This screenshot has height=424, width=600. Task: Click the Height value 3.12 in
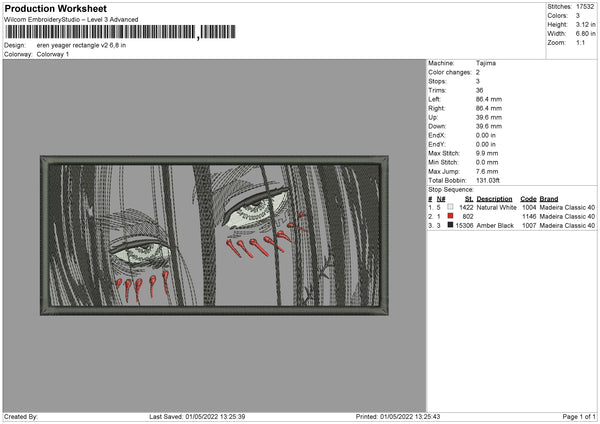(x=585, y=24)
